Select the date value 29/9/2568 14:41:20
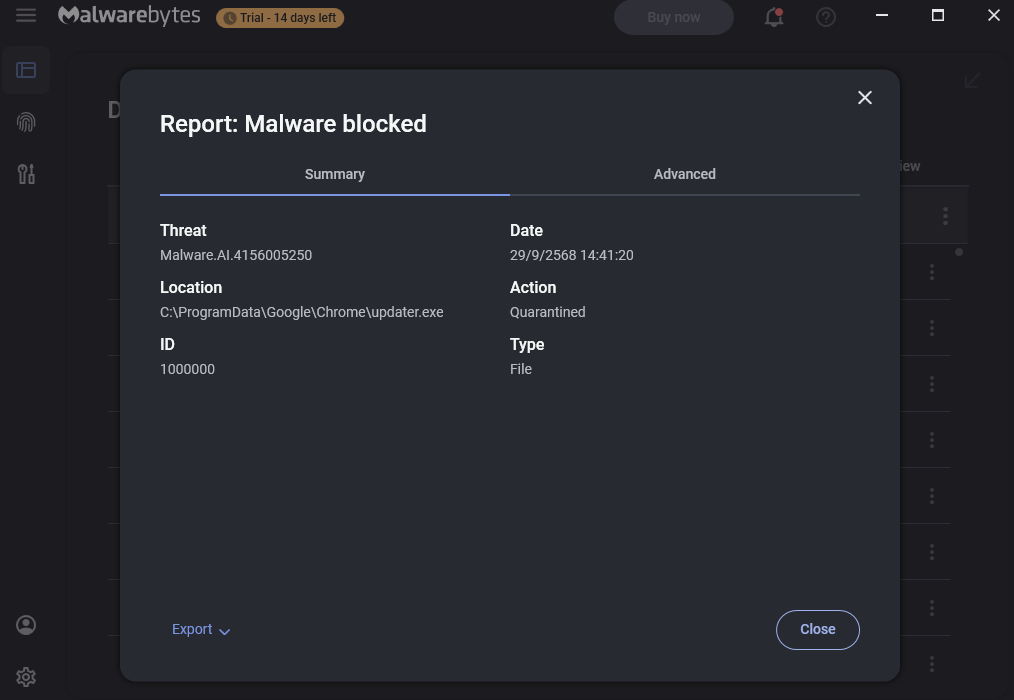The width and height of the screenshot is (1014, 700). (x=572, y=255)
